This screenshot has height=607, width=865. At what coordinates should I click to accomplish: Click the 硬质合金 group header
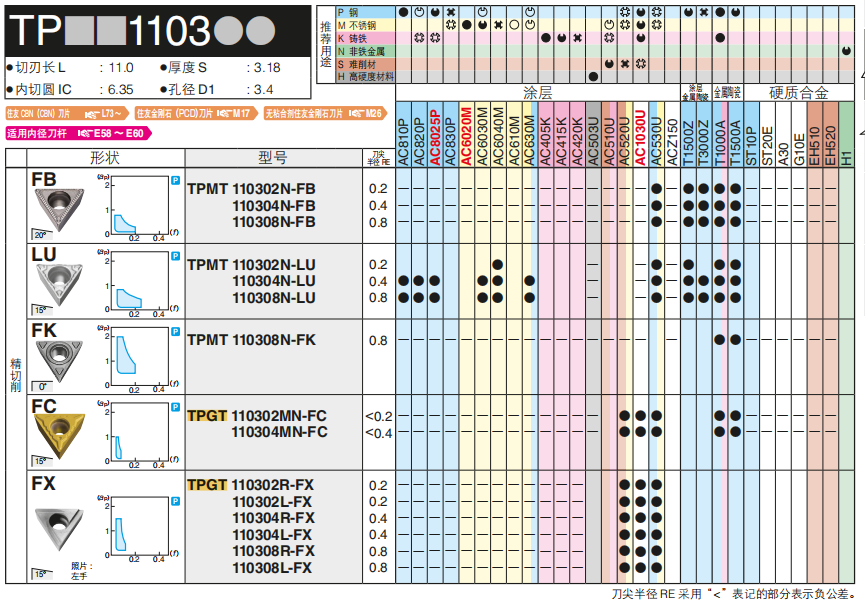point(797,92)
